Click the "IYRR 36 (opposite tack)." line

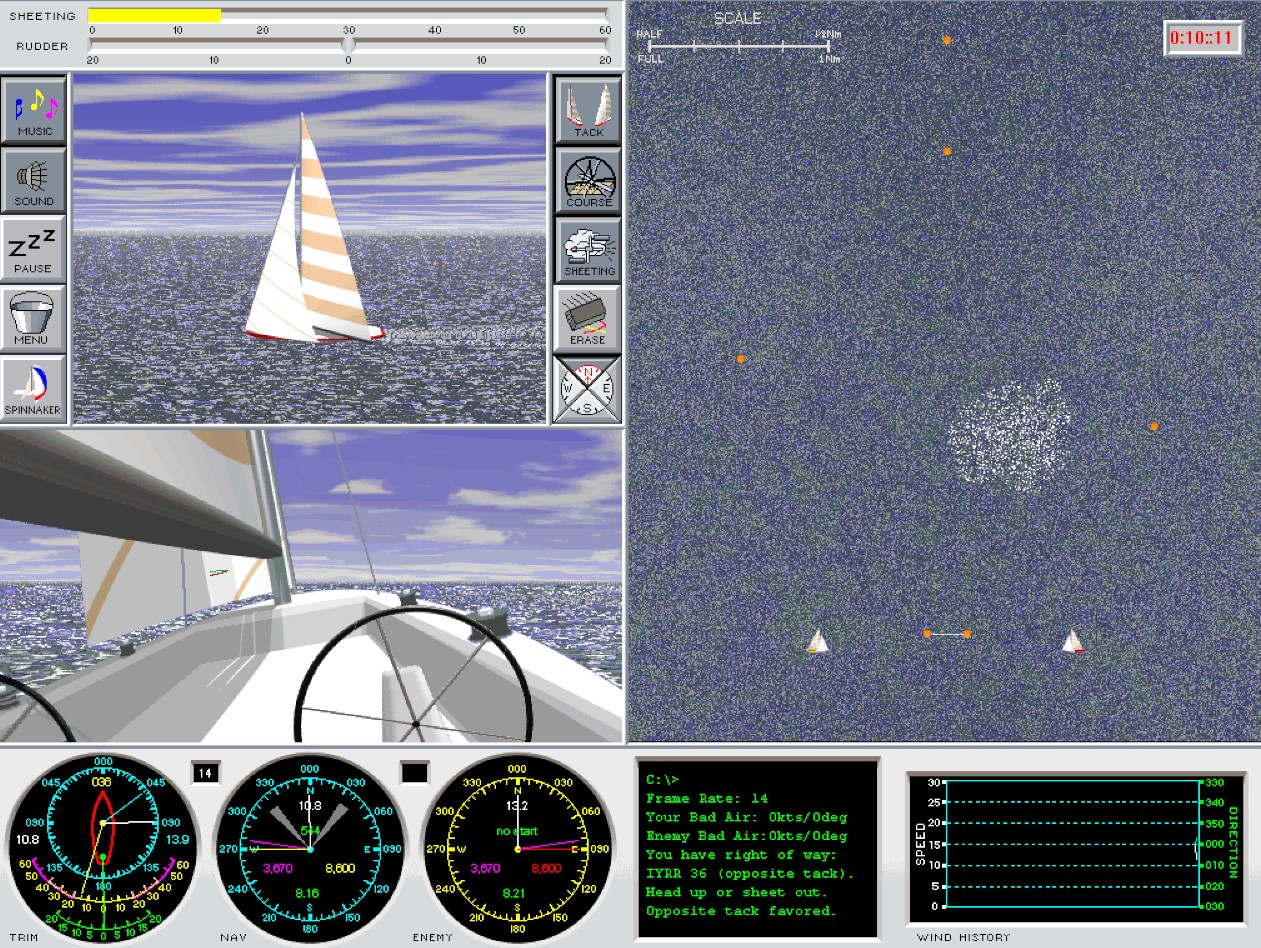(x=751, y=873)
